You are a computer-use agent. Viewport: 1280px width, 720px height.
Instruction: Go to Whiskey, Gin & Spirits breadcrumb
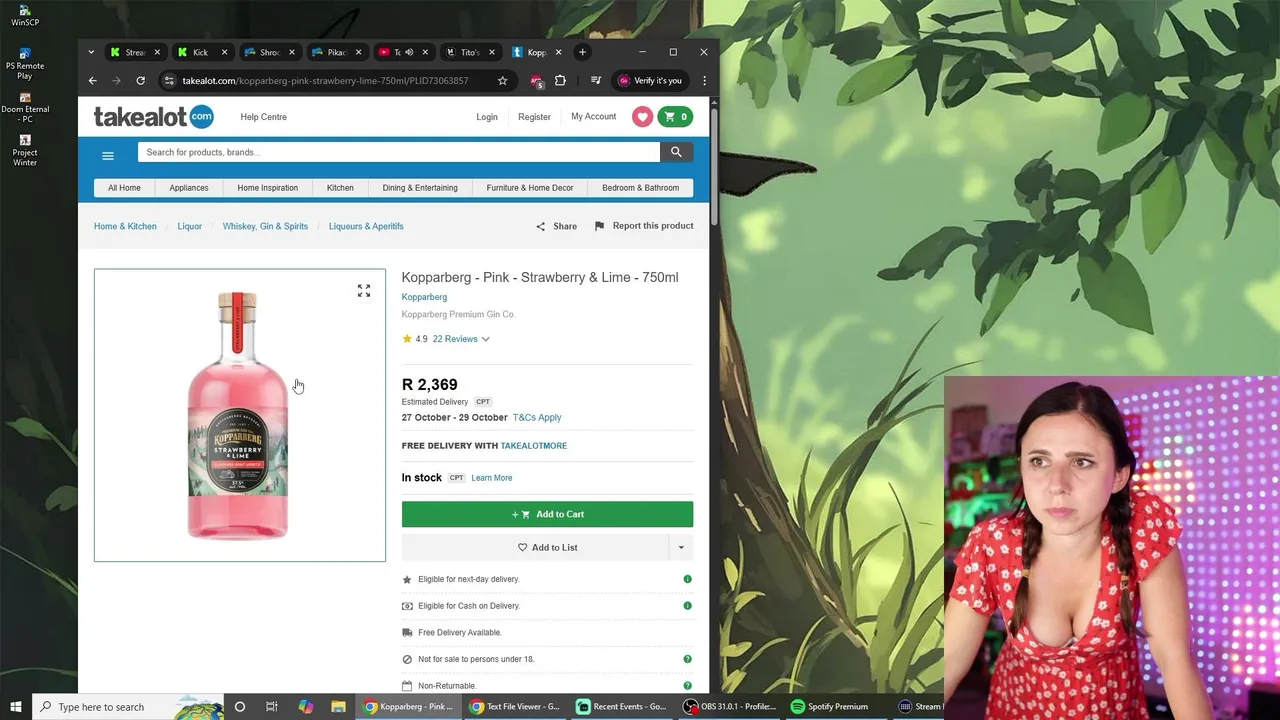click(x=265, y=226)
